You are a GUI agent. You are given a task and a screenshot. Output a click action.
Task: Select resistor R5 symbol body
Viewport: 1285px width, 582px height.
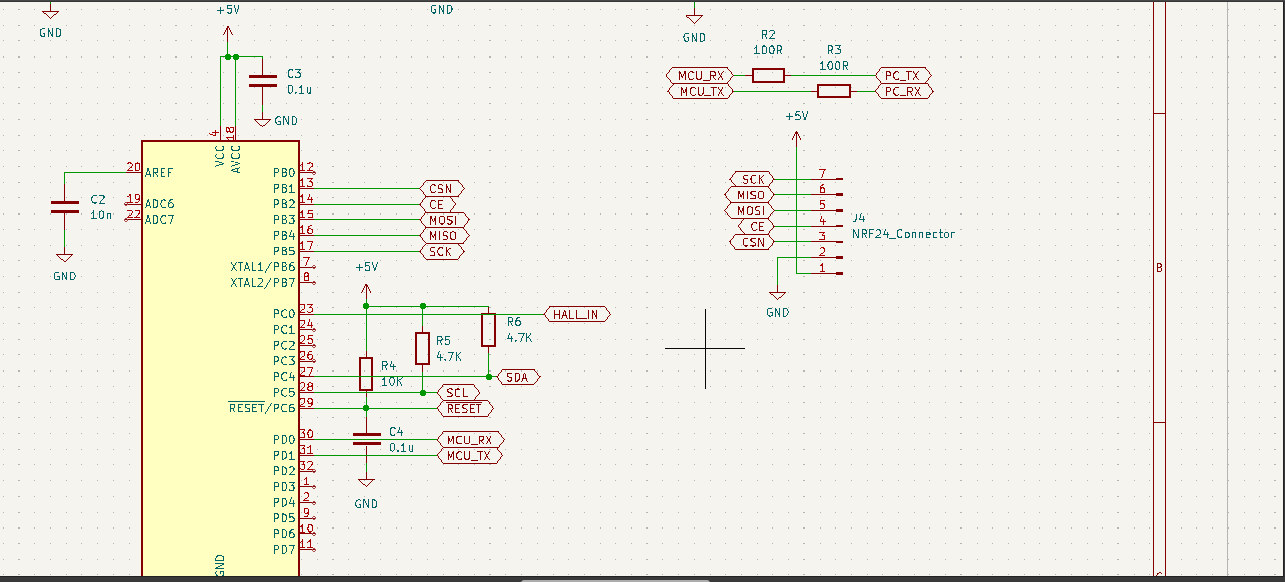[x=422, y=348]
